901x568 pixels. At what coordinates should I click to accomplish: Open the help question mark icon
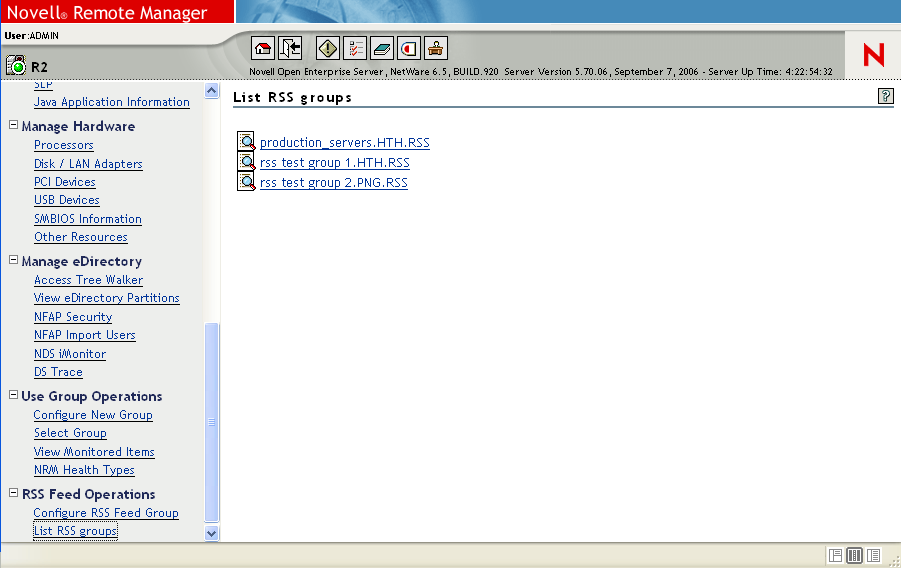(x=885, y=96)
